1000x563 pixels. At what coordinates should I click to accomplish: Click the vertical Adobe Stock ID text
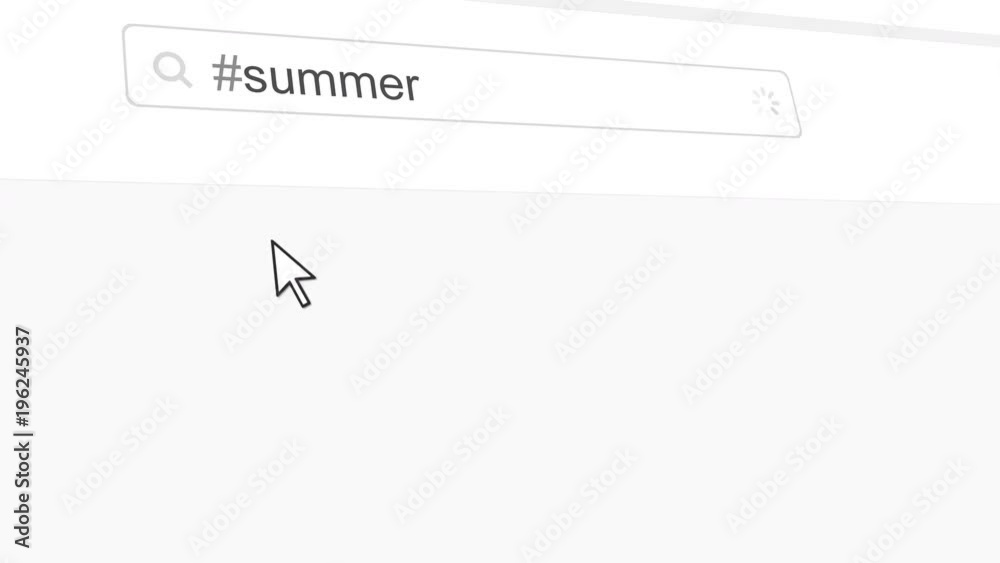point(22,437)
